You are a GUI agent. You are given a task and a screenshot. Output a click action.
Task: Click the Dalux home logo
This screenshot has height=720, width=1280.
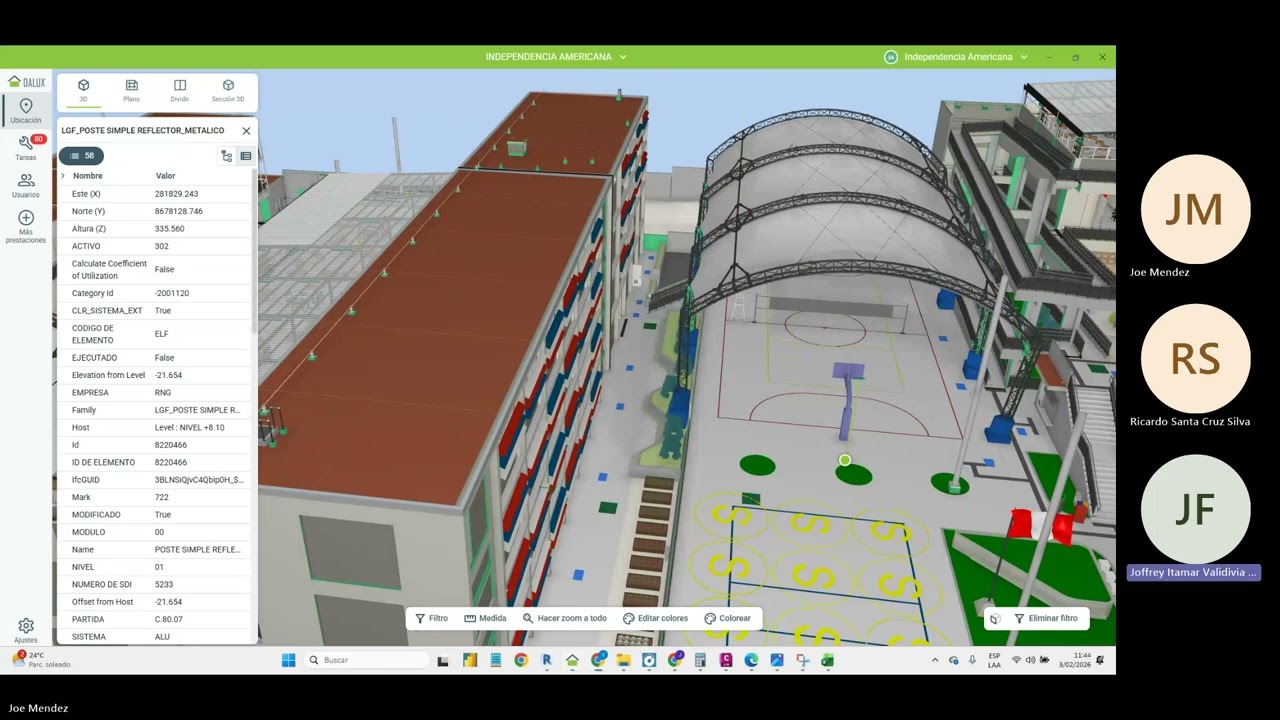tap(26, 82)
